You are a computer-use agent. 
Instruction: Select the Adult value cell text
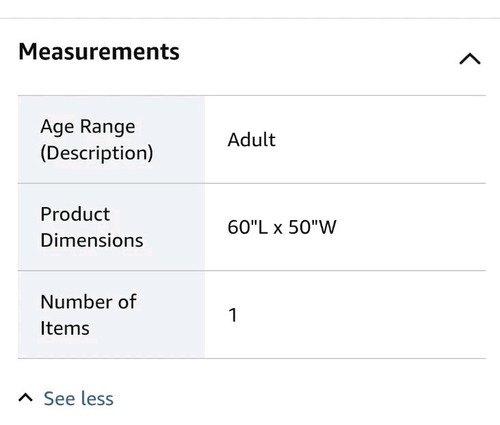252,139
